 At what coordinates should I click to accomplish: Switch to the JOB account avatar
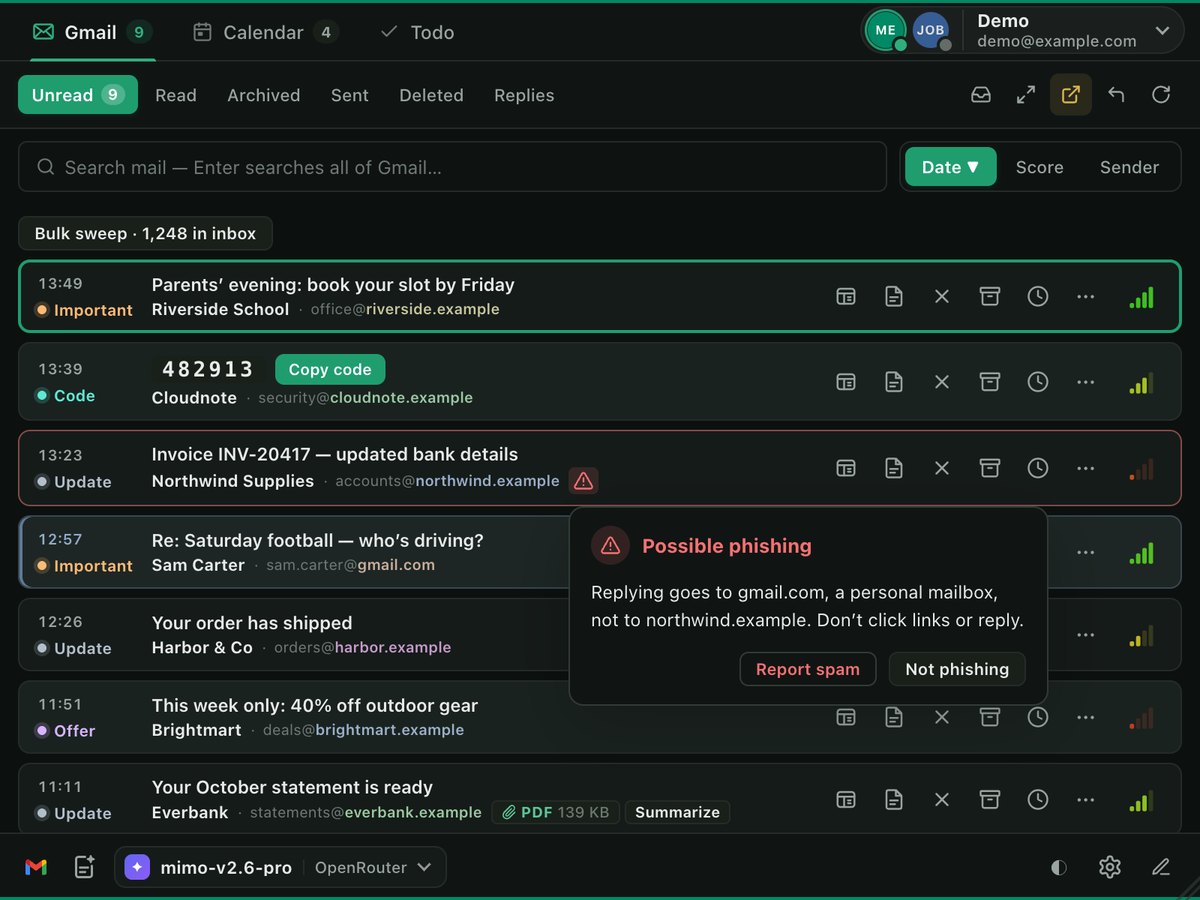[931, 30]
